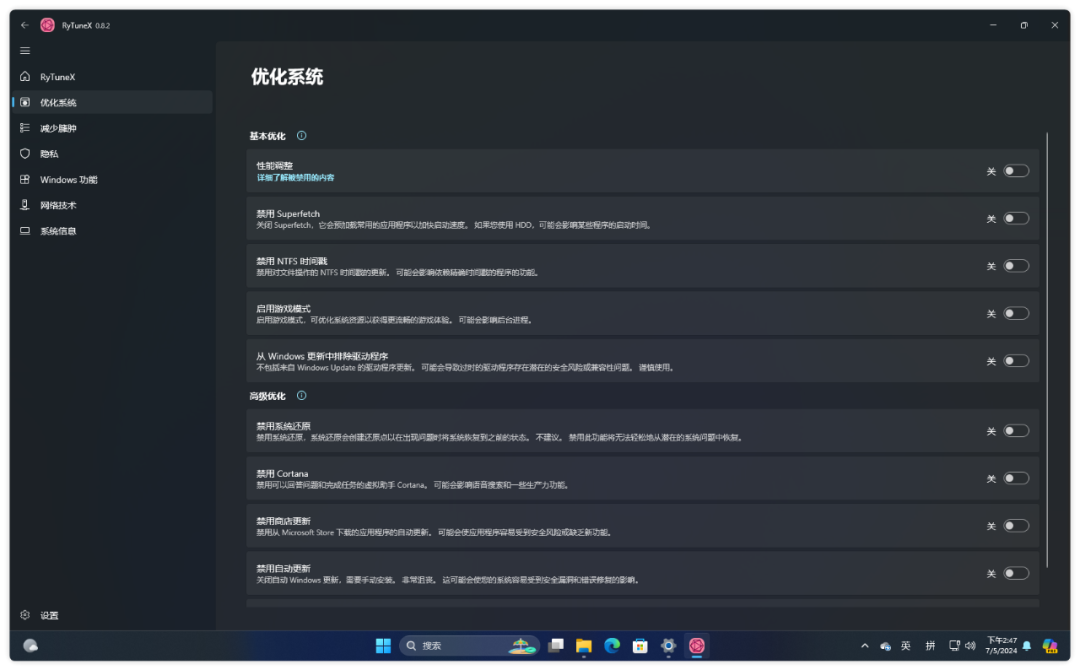
Task: Click the 隐私 shield icon
Action: 25,154
